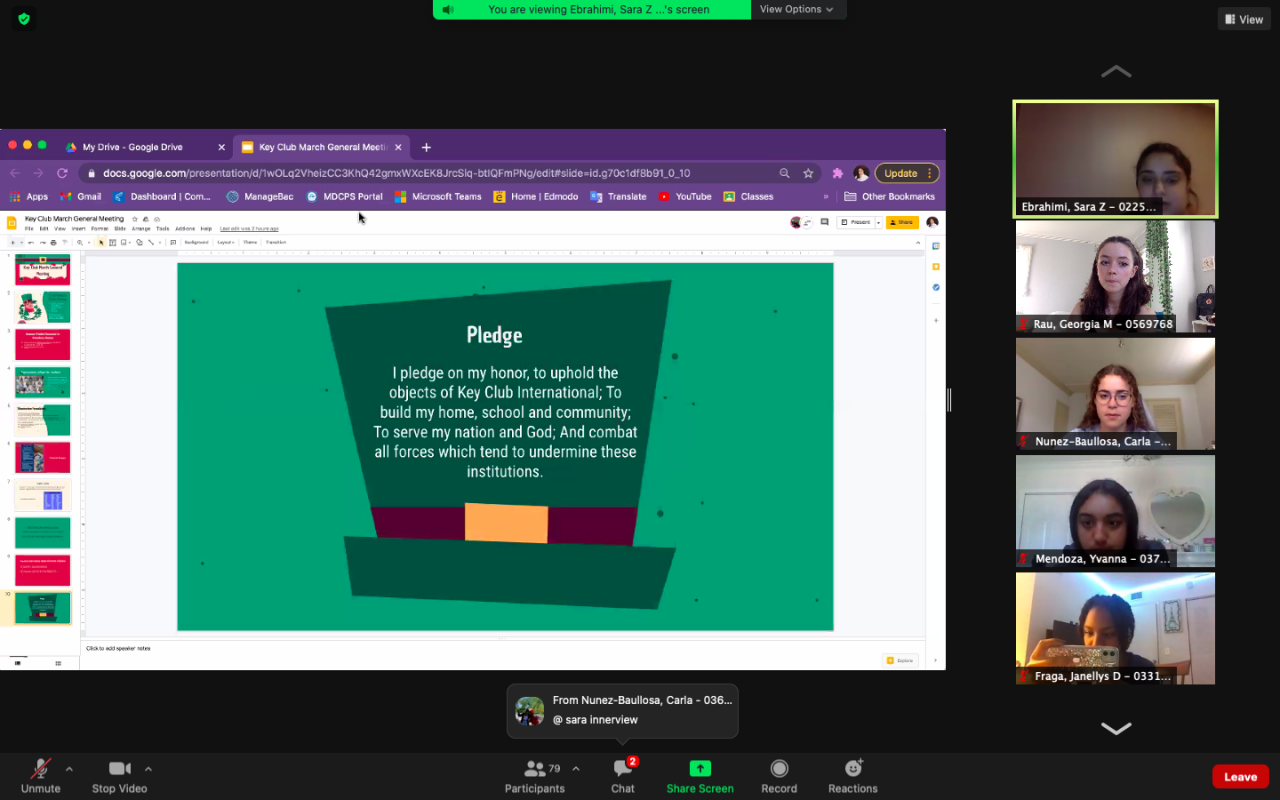Open the Insert menu in Slides

click(x=79, y=229)
